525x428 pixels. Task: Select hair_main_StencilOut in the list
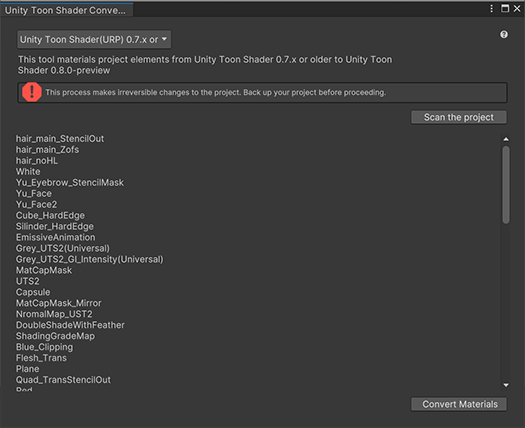(60, 139)
